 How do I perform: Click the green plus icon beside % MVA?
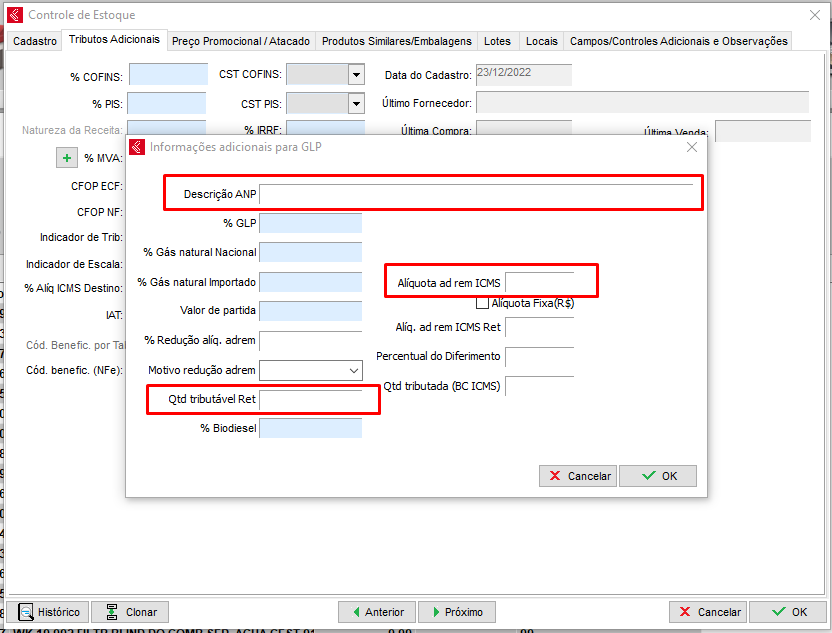66,158
